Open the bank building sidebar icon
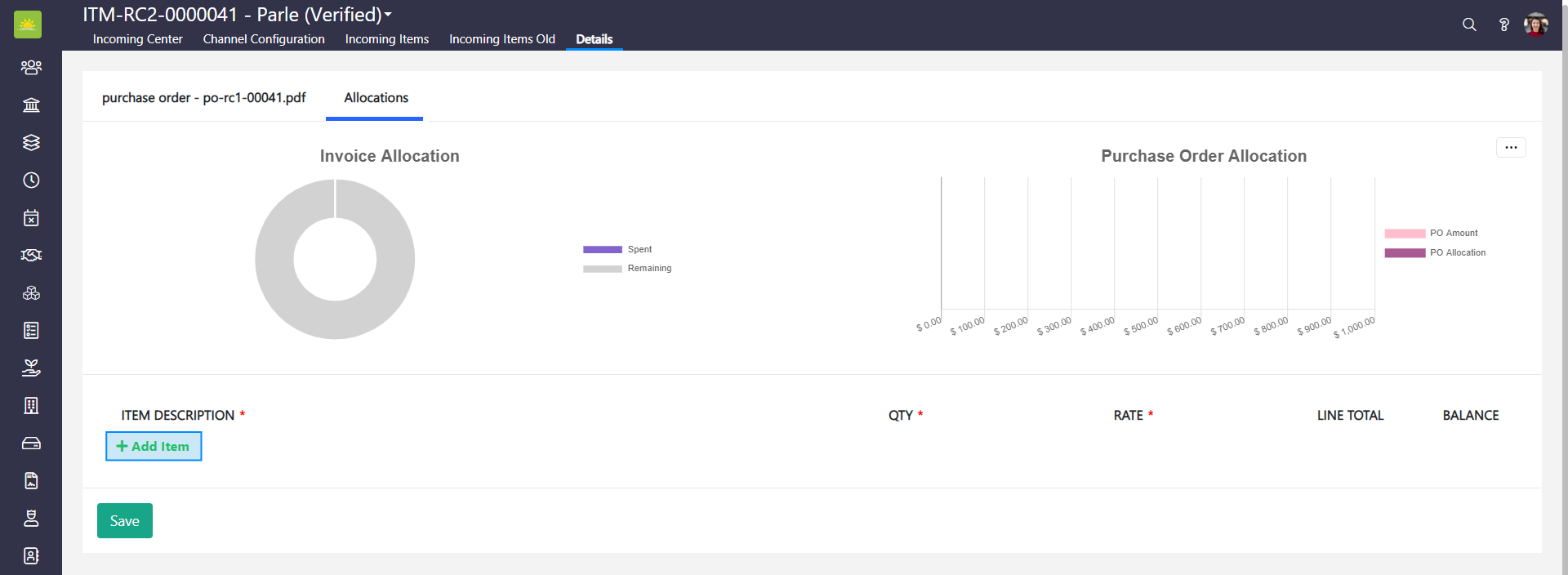This screenshot has height=575, width=1568. [31, 105]
